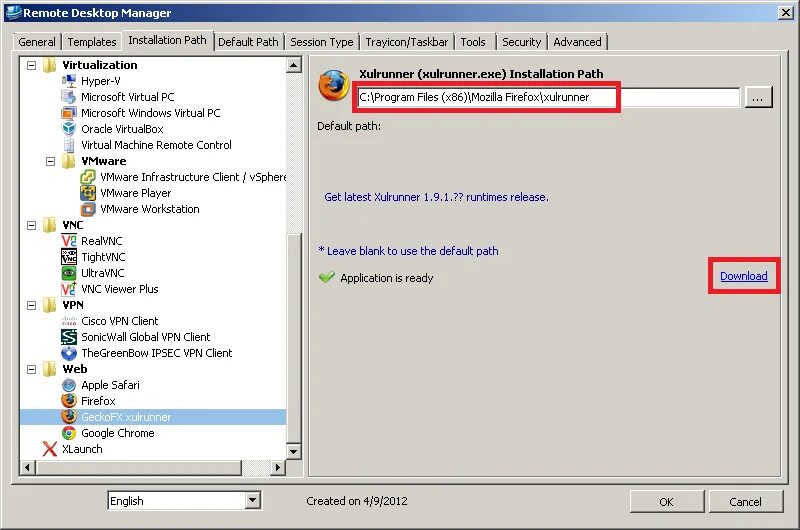This screenshot has height=530, width=800.
Task: Click the GeckoFX xulrunner icon
Action: click(x=69, y=417)
